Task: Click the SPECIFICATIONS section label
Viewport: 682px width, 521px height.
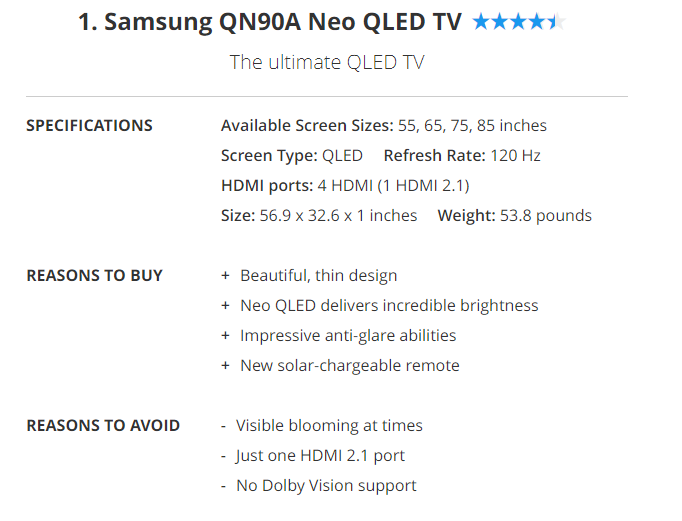Action: pos(89,126)
